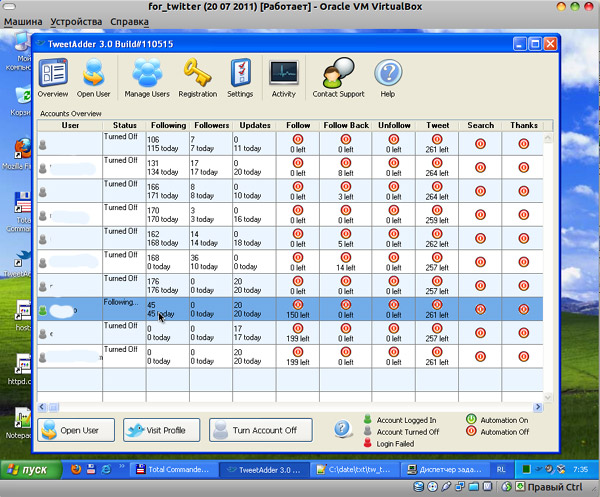
Task: Click the RL language indicator in the tray
Action: 501,469
